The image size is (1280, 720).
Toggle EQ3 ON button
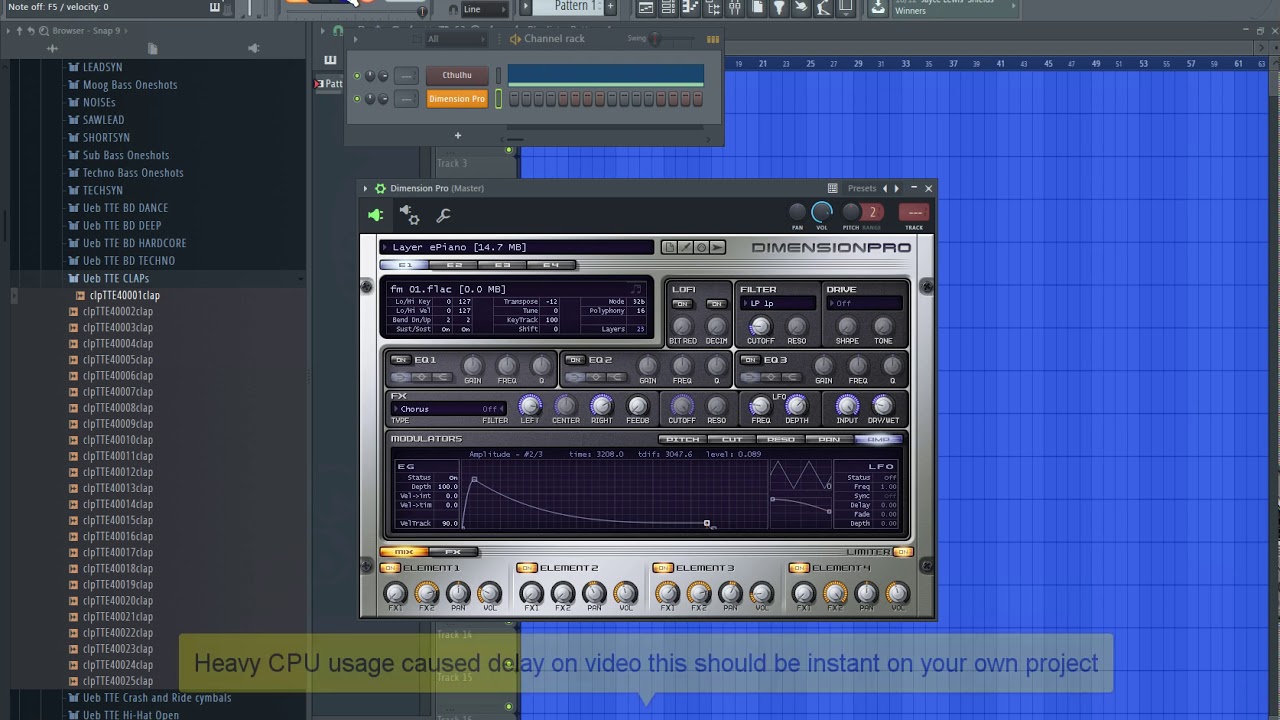click(751, 360)
